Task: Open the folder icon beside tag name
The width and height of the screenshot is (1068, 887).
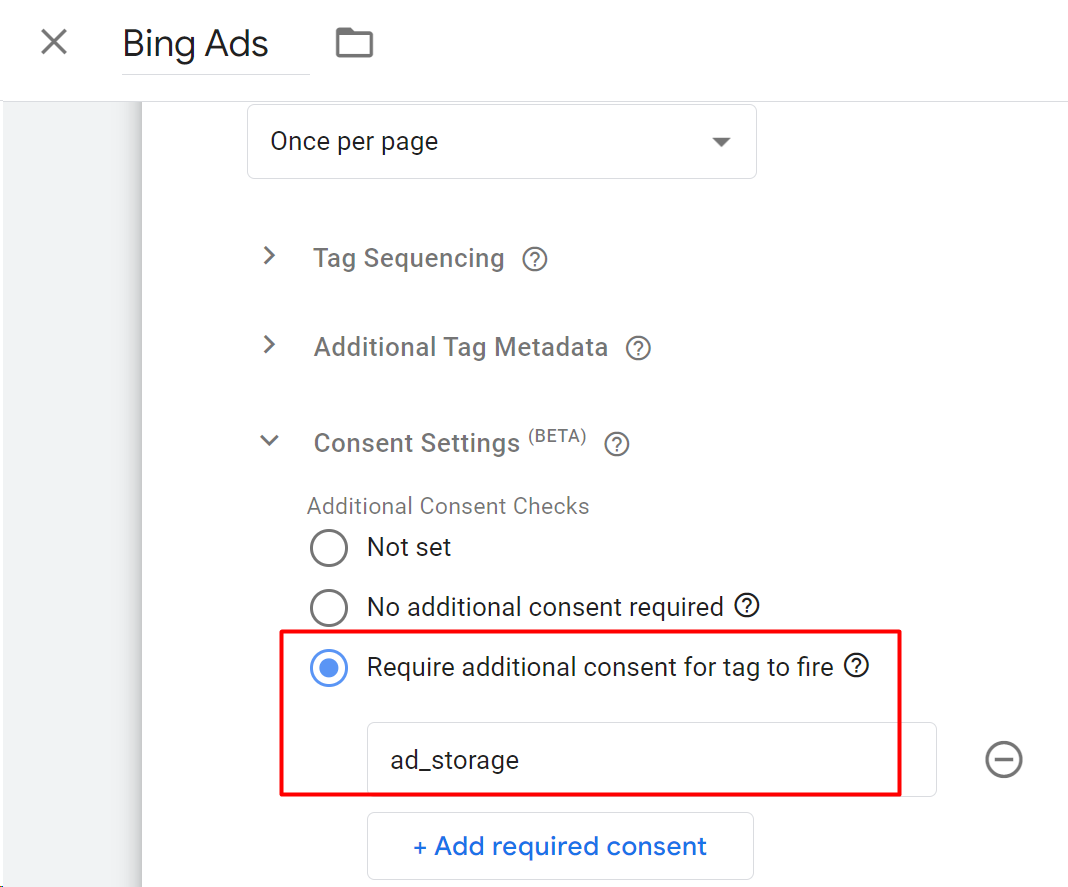Action: (x=354, y=43)
